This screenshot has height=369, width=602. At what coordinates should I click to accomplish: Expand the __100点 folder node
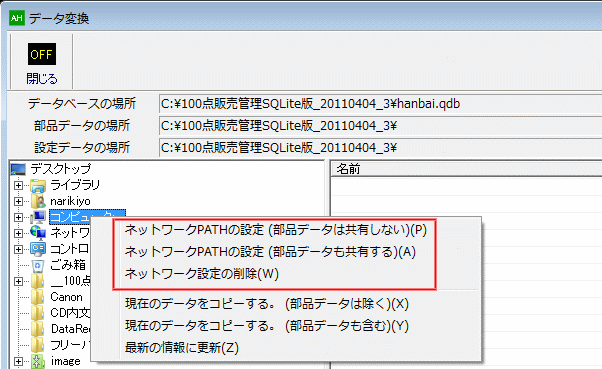[x=18, y=281]
